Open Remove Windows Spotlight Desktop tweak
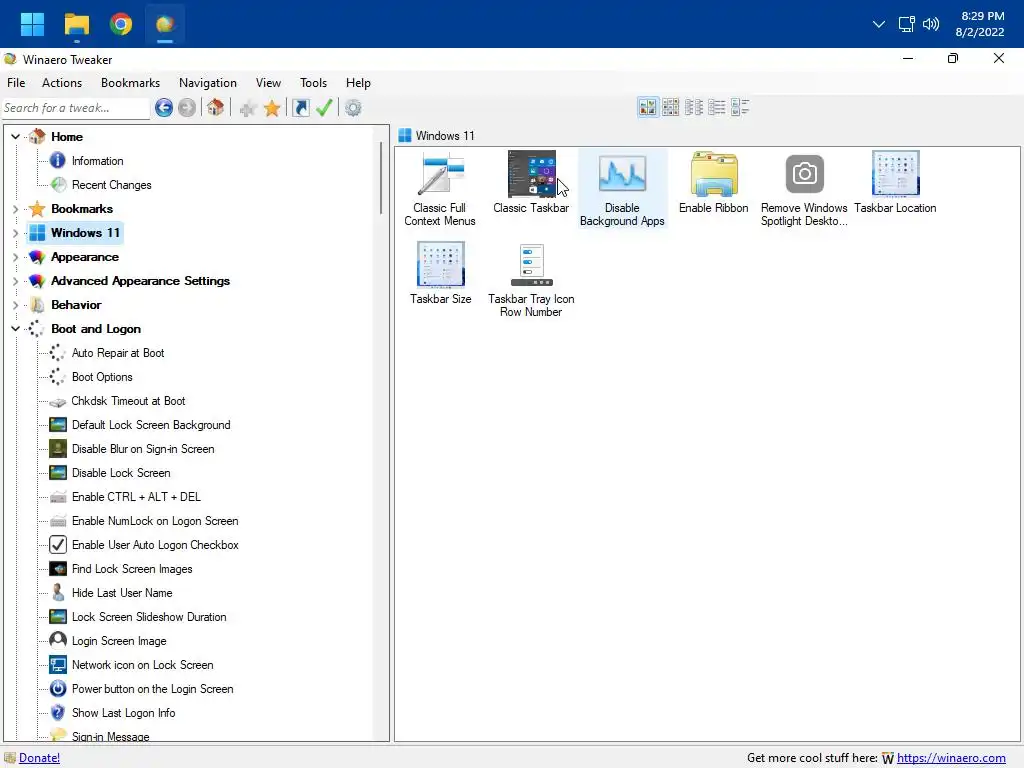Viewport: 1024px width, 768px height. [804, 189]
